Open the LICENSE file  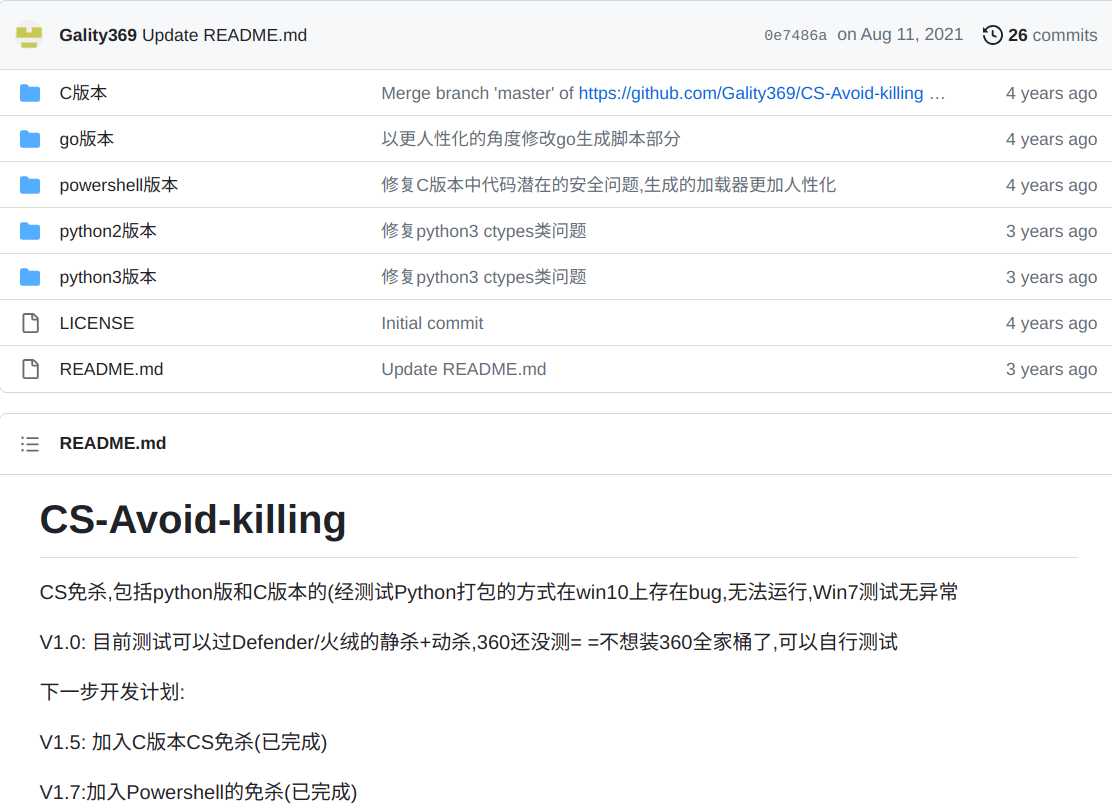(x=96, y=323)
